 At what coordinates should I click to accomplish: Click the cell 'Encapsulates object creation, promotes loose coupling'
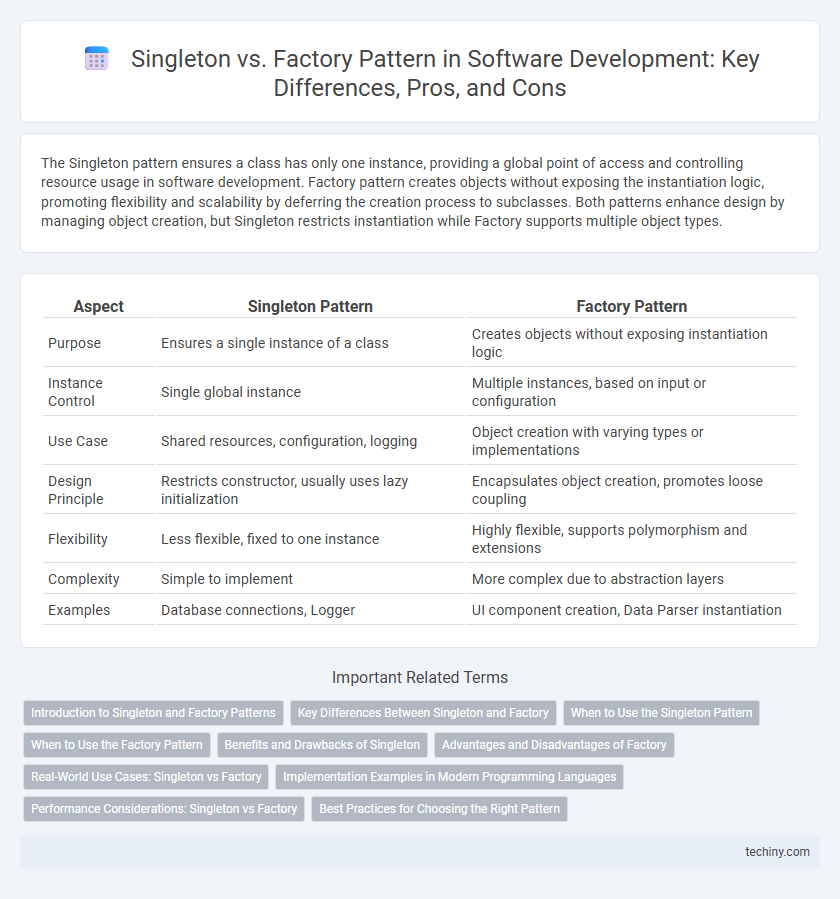[x=632, y=490]
